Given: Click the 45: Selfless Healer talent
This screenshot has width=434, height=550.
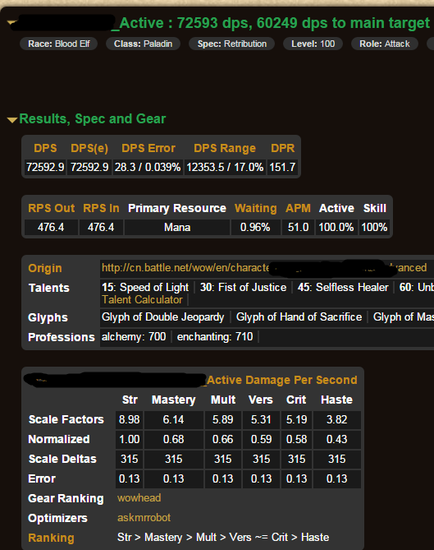Looking at the screenshot, I should 343,287.
